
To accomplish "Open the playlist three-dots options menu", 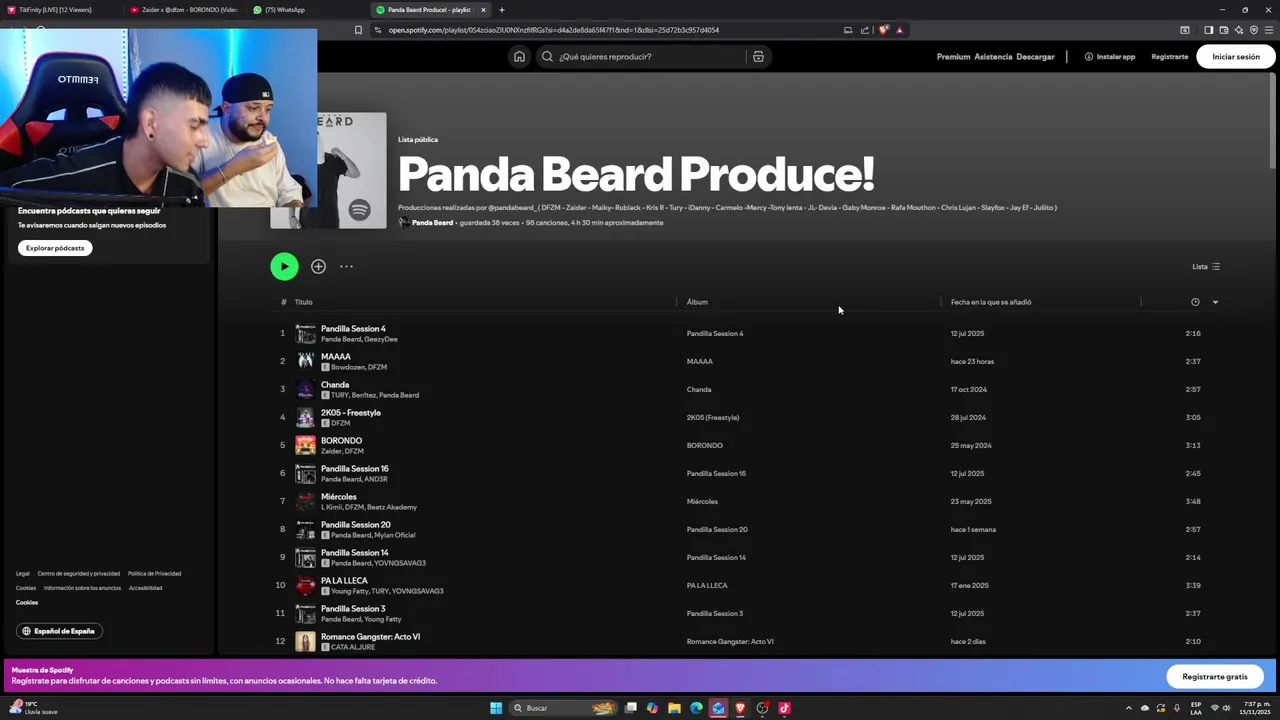I will (346, 266).
